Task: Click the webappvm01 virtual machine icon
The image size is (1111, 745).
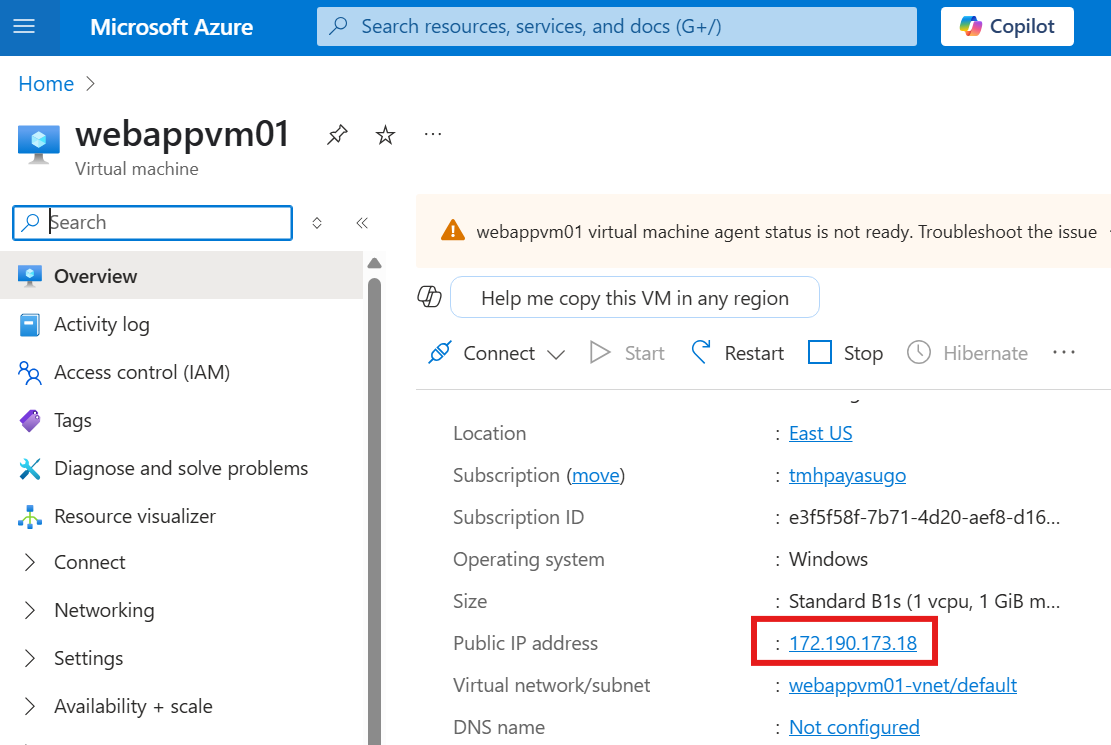Action: 38,144
